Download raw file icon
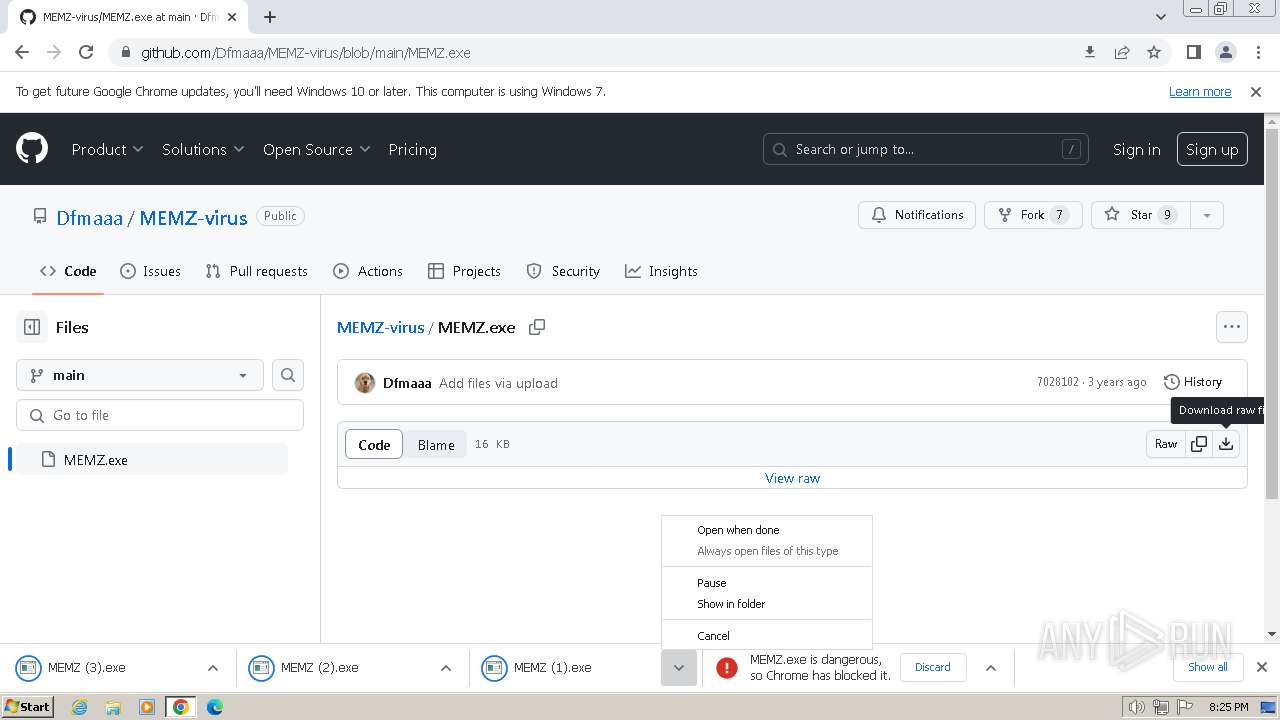Image resolution: width=1280 pixels, height=720 pixels. tap(1226, 444)
